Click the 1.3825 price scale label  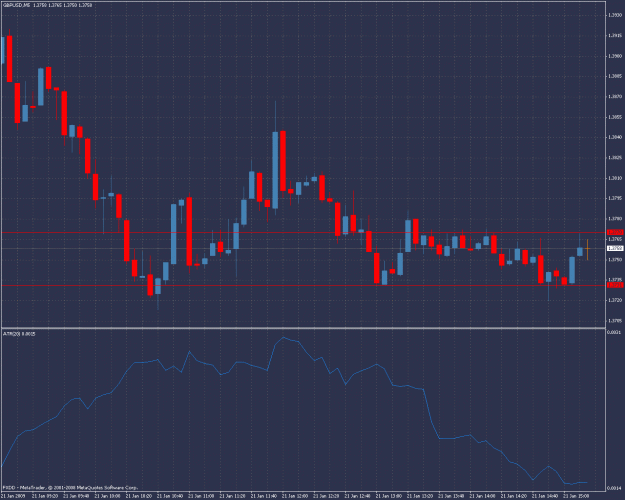pos(615,157)
